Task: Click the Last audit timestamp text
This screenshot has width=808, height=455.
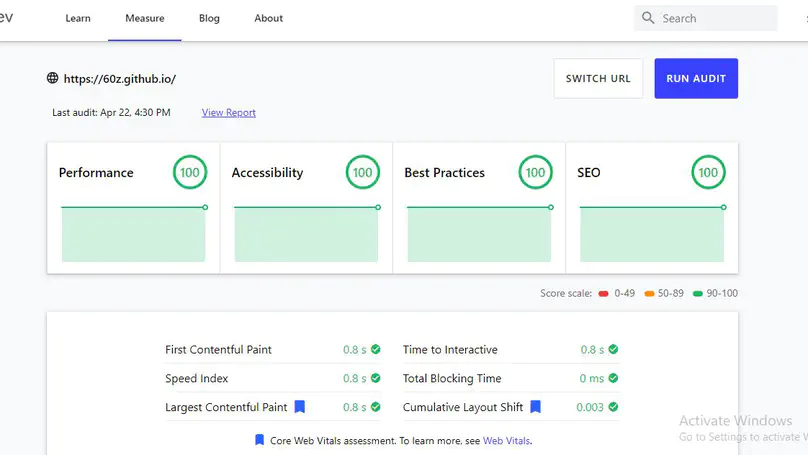Action: (111, 112)
